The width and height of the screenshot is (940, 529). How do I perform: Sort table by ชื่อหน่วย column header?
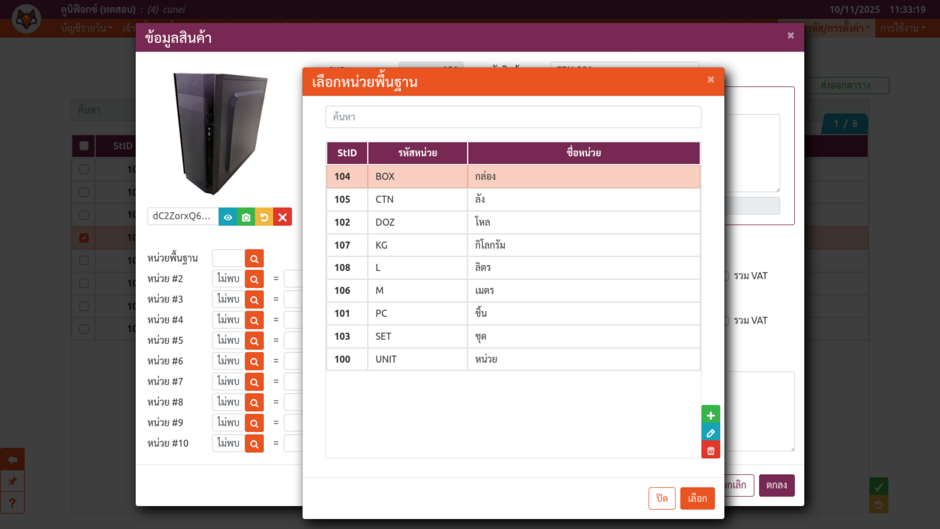tap(583, 153)
